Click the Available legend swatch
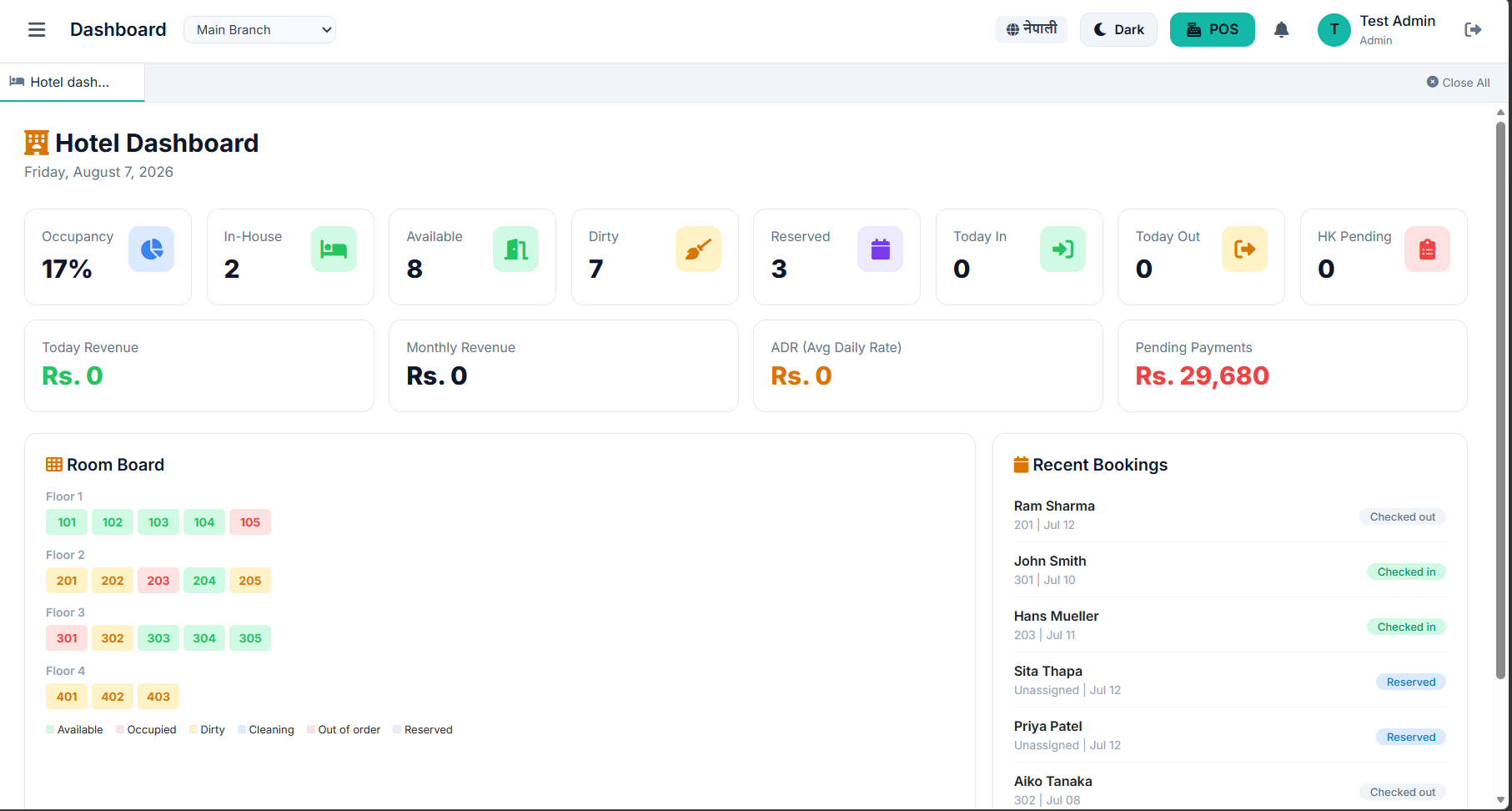 (x=50, y=729)
